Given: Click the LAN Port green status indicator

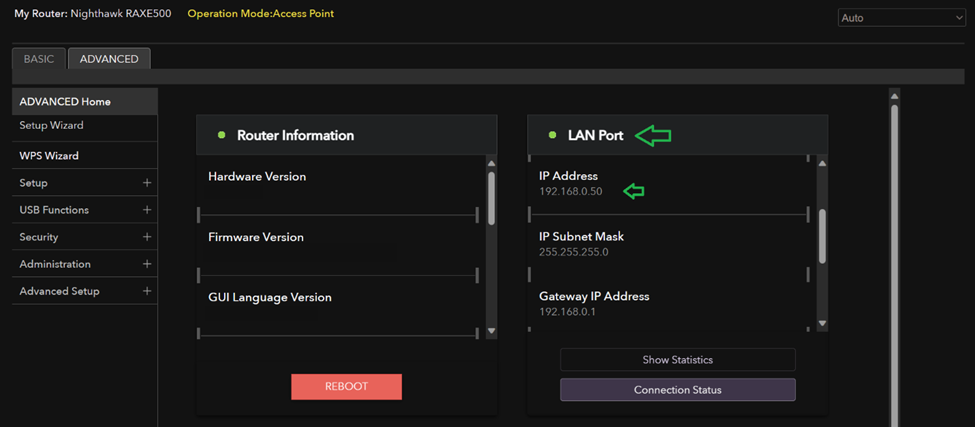Looking at the screenshot, I should [552, 135].
